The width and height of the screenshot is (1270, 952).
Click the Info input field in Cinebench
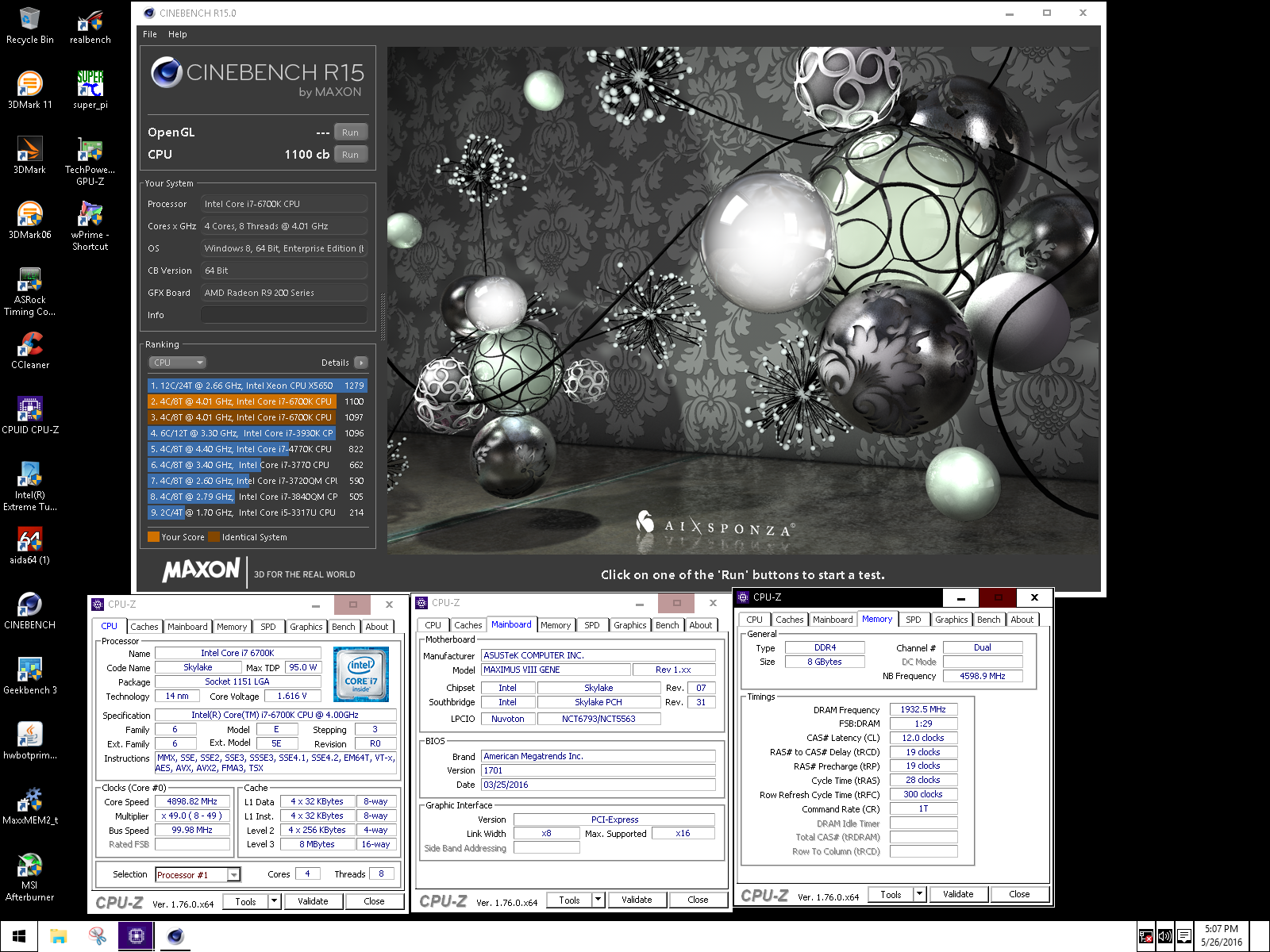click(x=284, y=315)
